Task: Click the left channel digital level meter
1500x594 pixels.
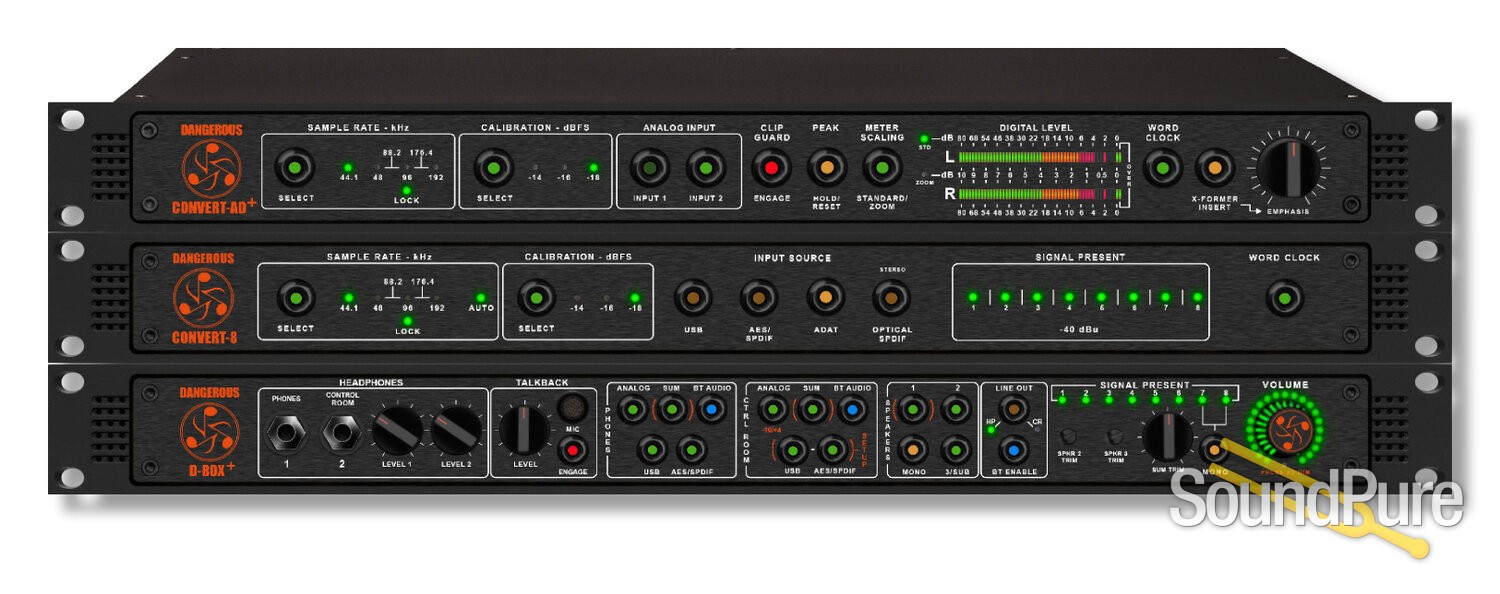Action: (1038, 157)
